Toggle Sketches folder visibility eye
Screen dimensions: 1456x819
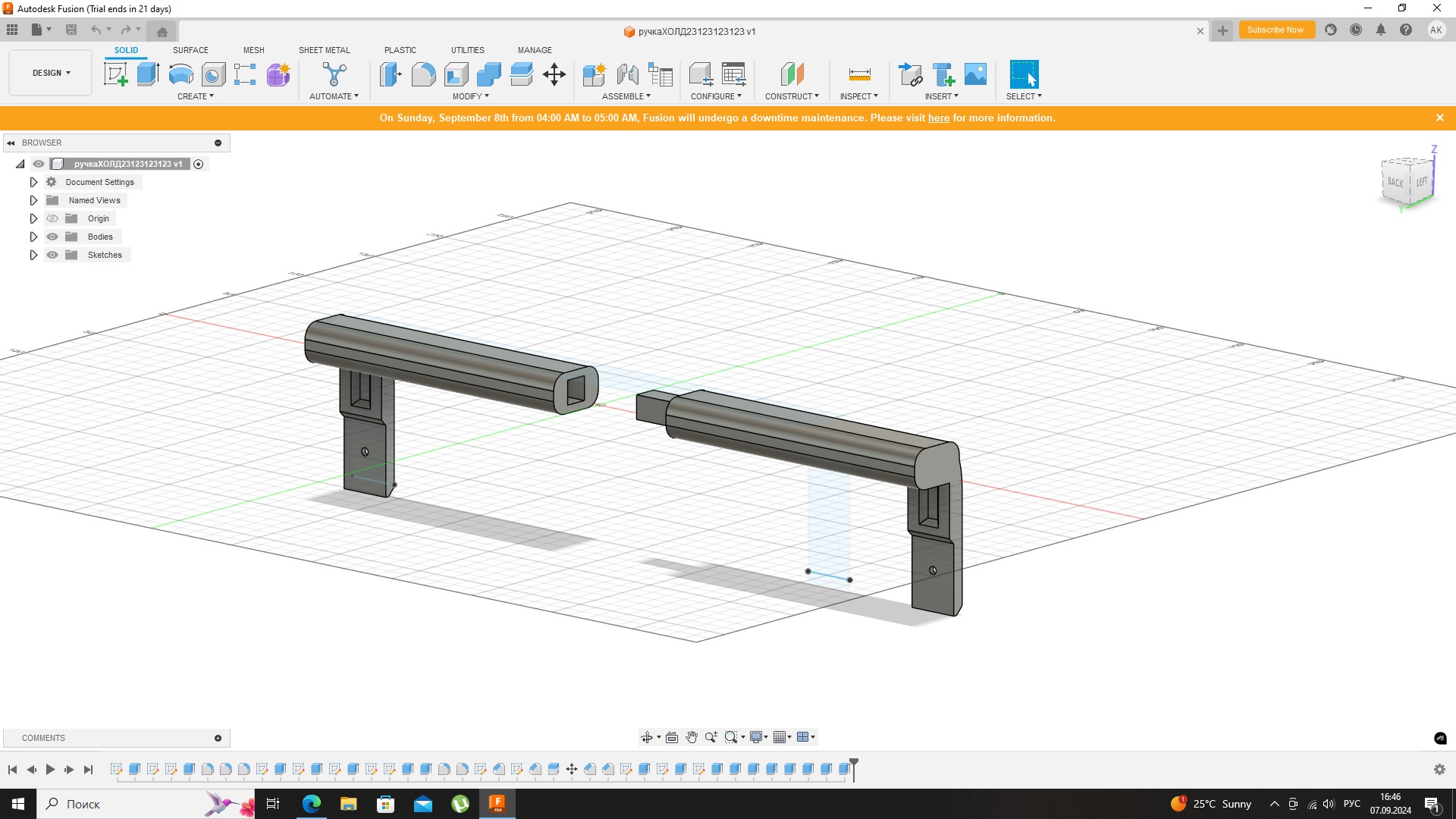(52, 255)
